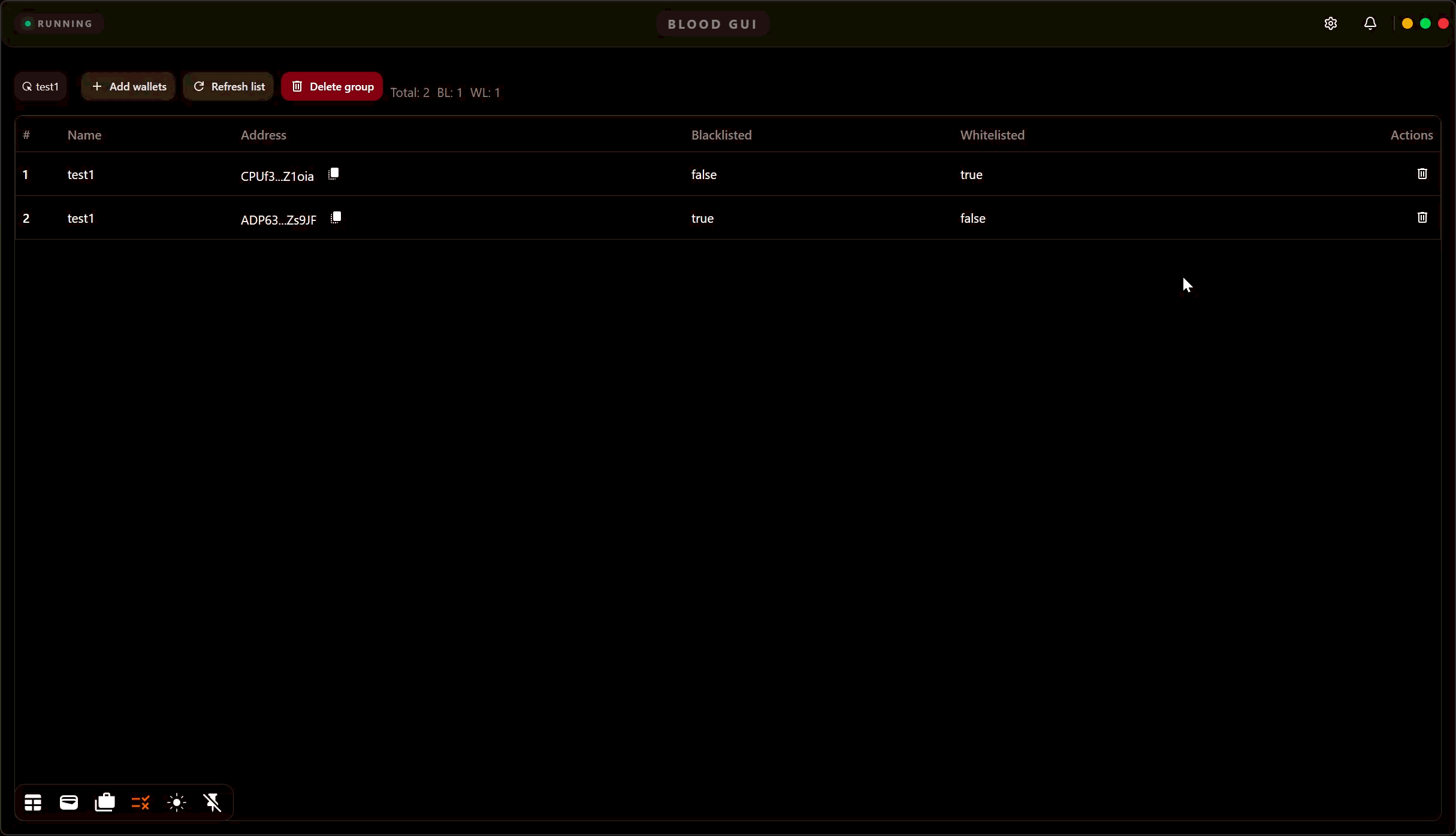
Task: Click the Add wallets button
Action: tap(128, 87)
